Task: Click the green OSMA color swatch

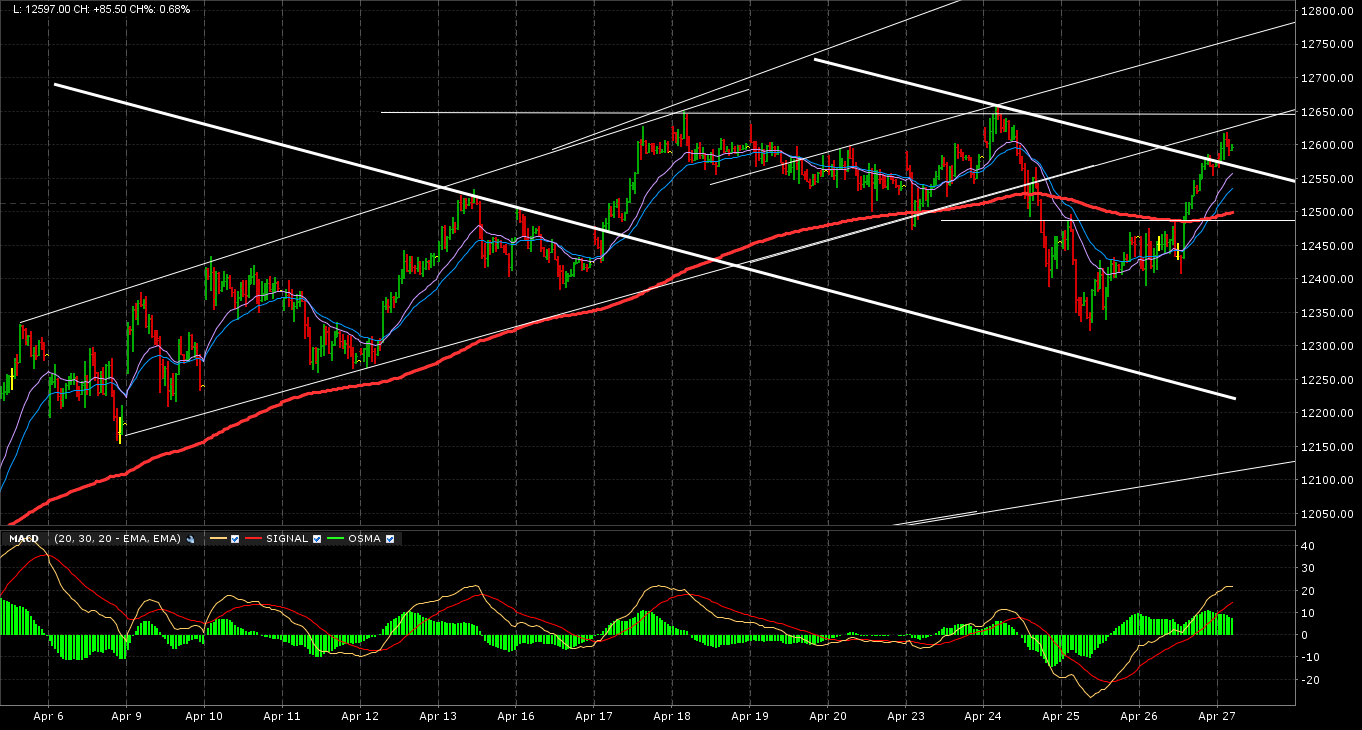Action: coord(336,539)
